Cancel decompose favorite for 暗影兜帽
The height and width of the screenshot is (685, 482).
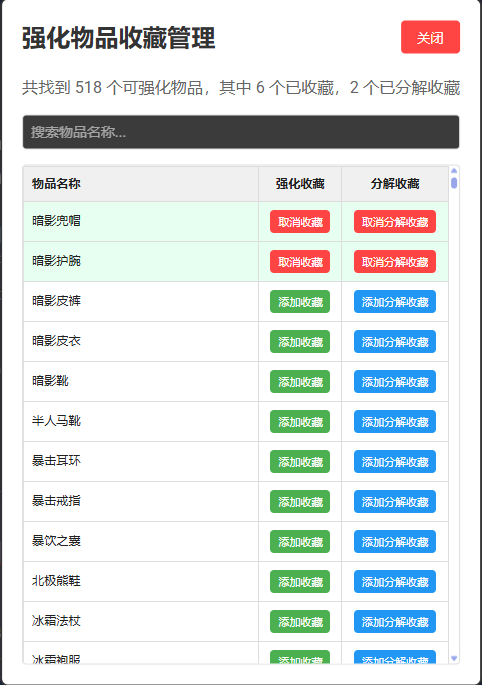click(395, 222)
